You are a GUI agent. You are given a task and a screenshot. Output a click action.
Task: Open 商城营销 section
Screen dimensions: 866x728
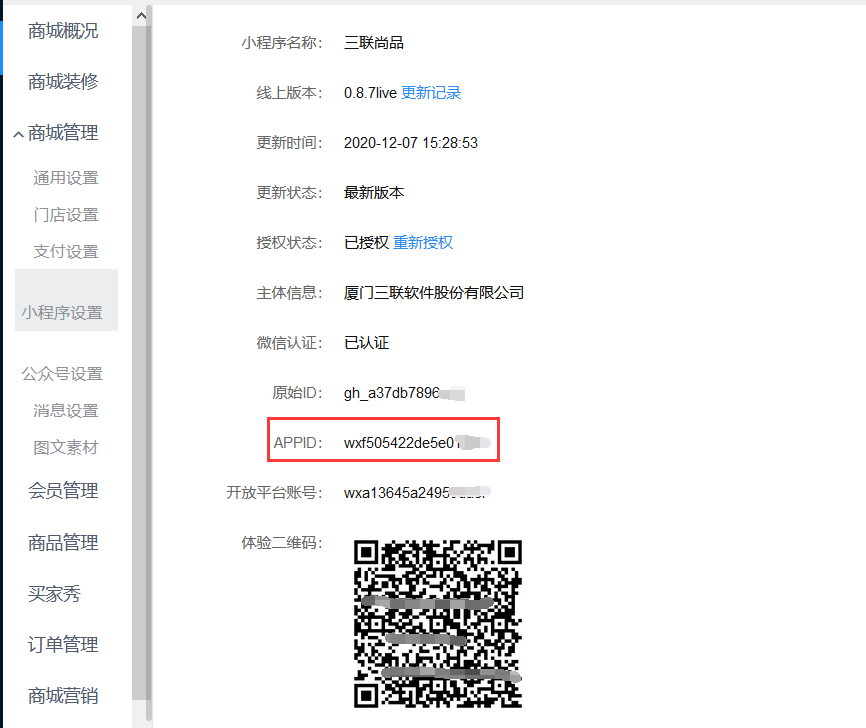click(x=63, y=696)
